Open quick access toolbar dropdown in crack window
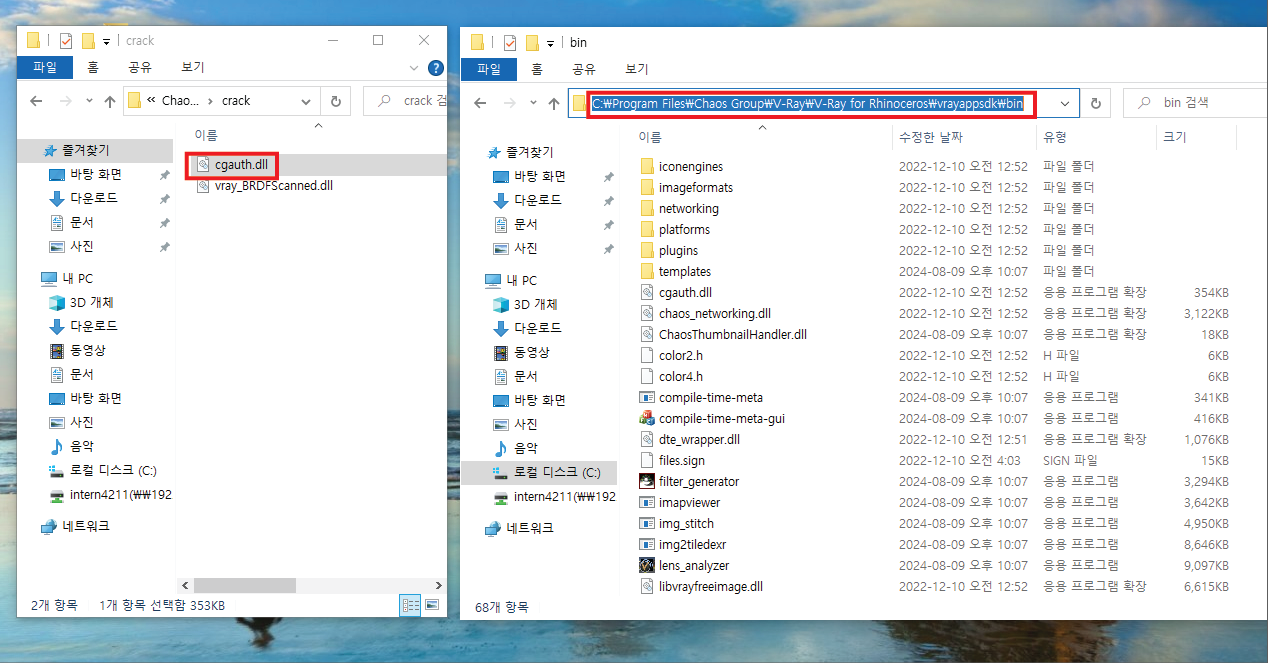Screen dimensions: 1268x663 tap(107, 41)
